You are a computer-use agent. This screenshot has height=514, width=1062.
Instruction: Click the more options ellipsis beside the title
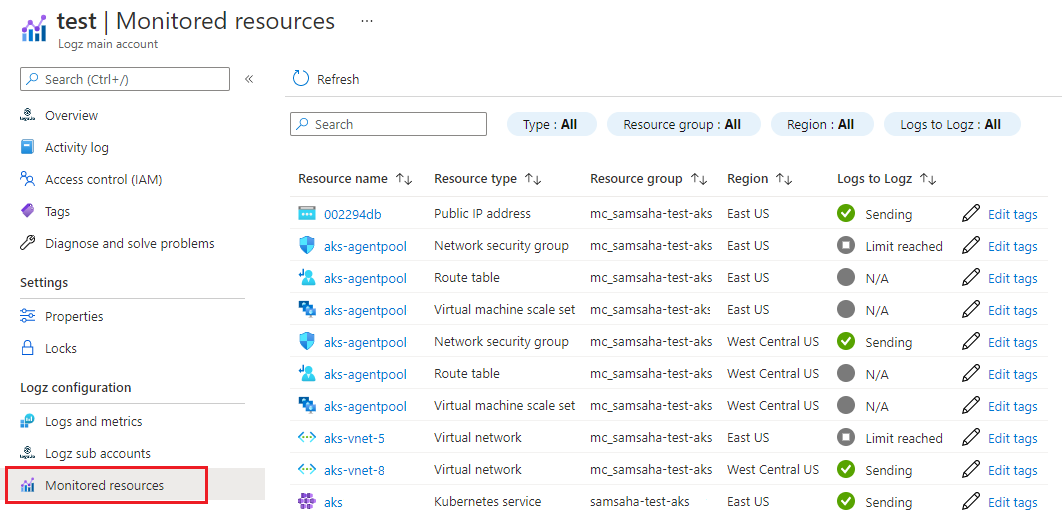pyautogui.click(x=367, y=21)
